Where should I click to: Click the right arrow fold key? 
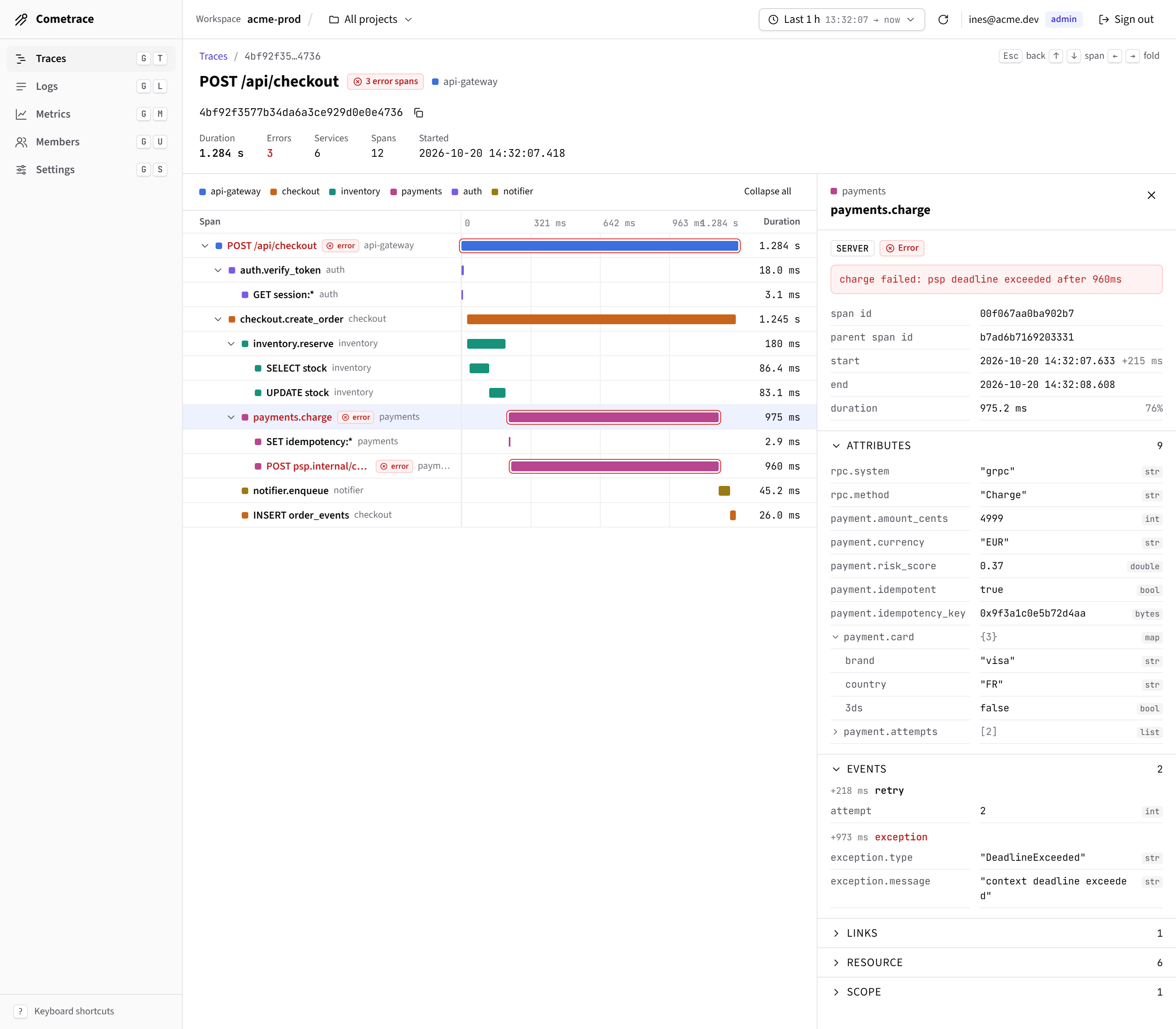coord(1132,56)
